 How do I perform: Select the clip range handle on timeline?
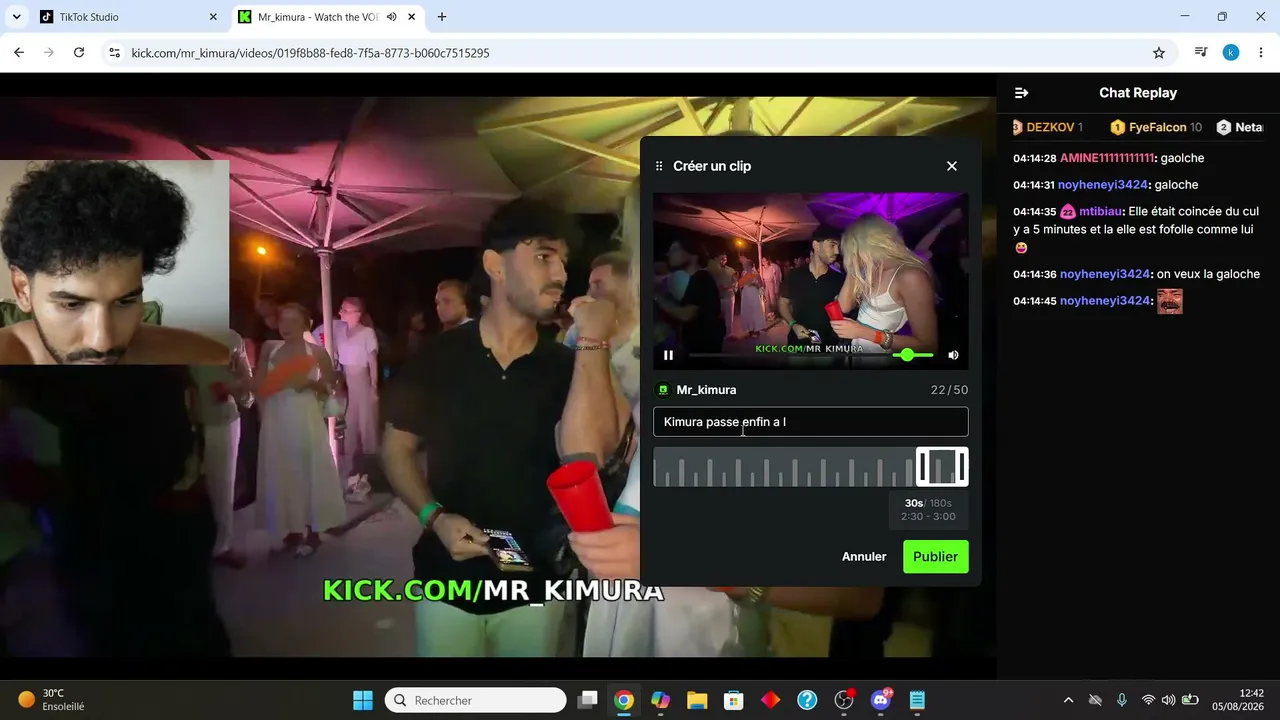942,467
